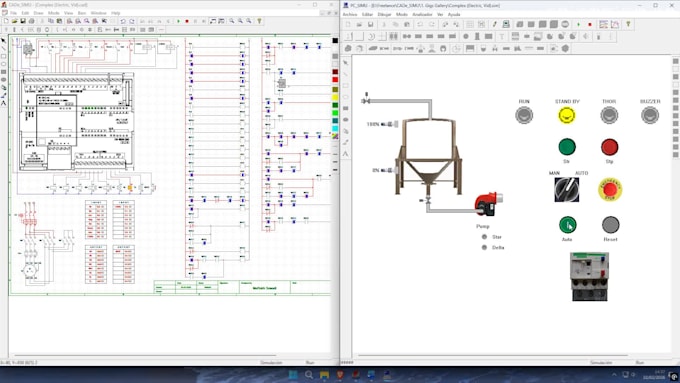Click the red pump in the tank diagram
Image resolution: width=680 pixels, height=383 pixels.
tap(488, 204)
